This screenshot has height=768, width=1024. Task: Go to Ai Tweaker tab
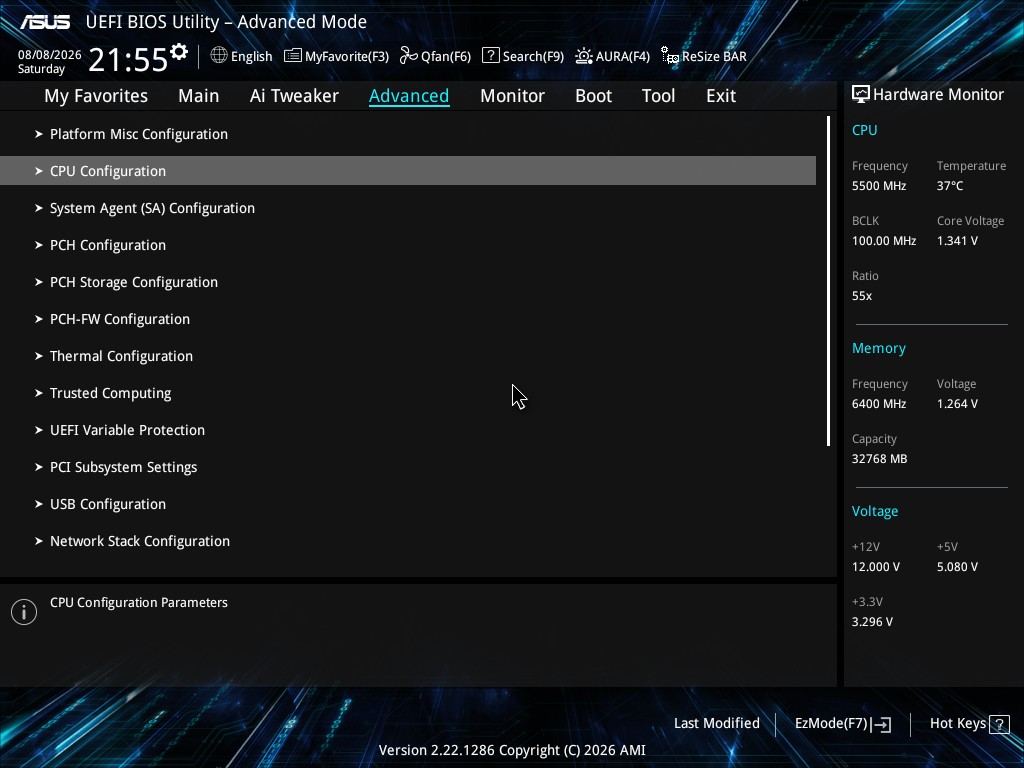tap(294, 96)
